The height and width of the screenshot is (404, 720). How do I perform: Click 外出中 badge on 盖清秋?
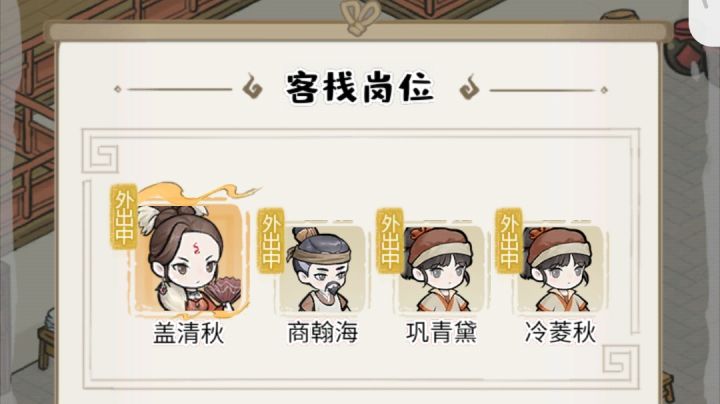pyautogui.click(x=124, y=217)
